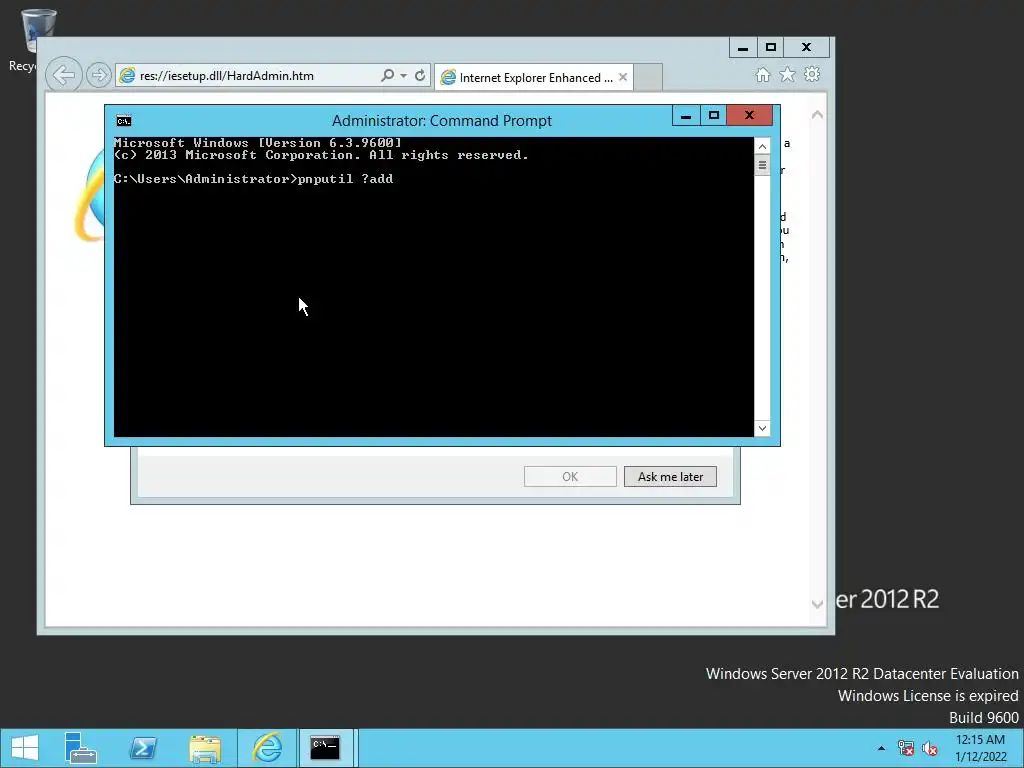1024x768 pixels.
Task: Minimize the Command Prompt window
Action: [x=686, y=116]
